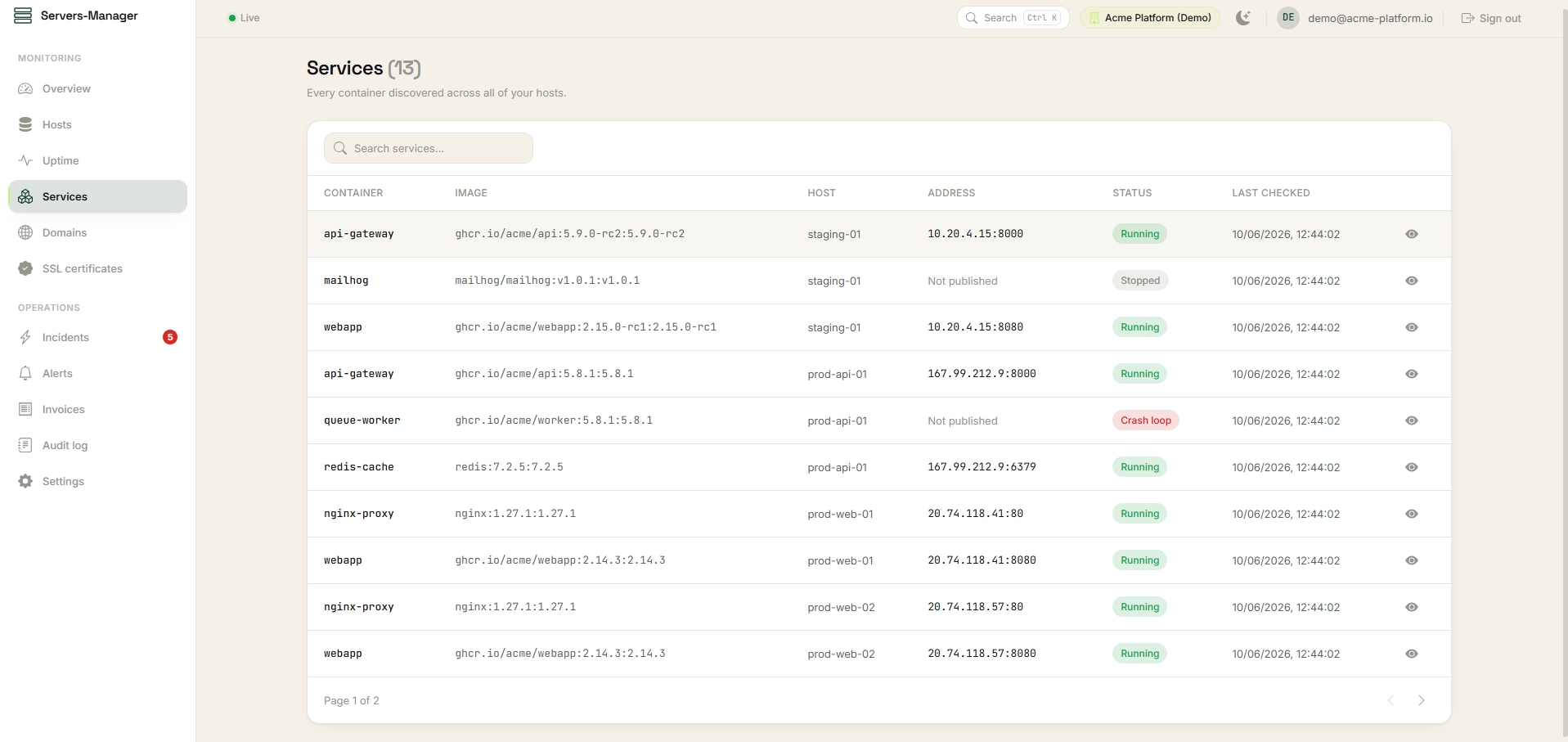Click the redis-cache container name
The image size is (1568, 742).
click(359, 467)
